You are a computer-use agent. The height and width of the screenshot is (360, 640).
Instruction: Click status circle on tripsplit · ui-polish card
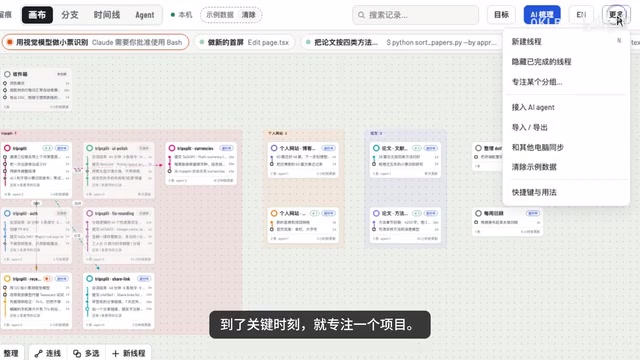(x=89, y=148)
